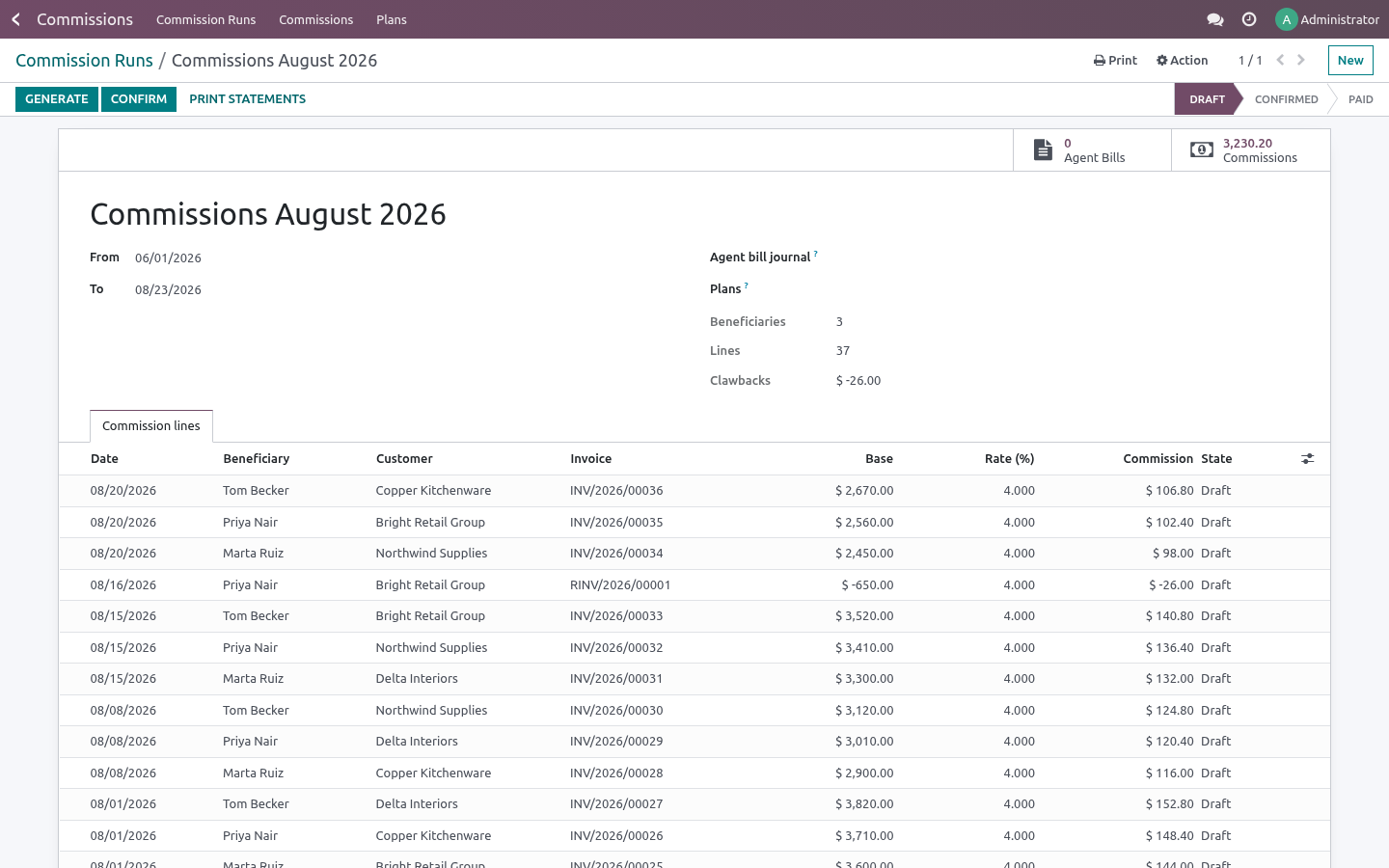Click the Confirm button

139,99
